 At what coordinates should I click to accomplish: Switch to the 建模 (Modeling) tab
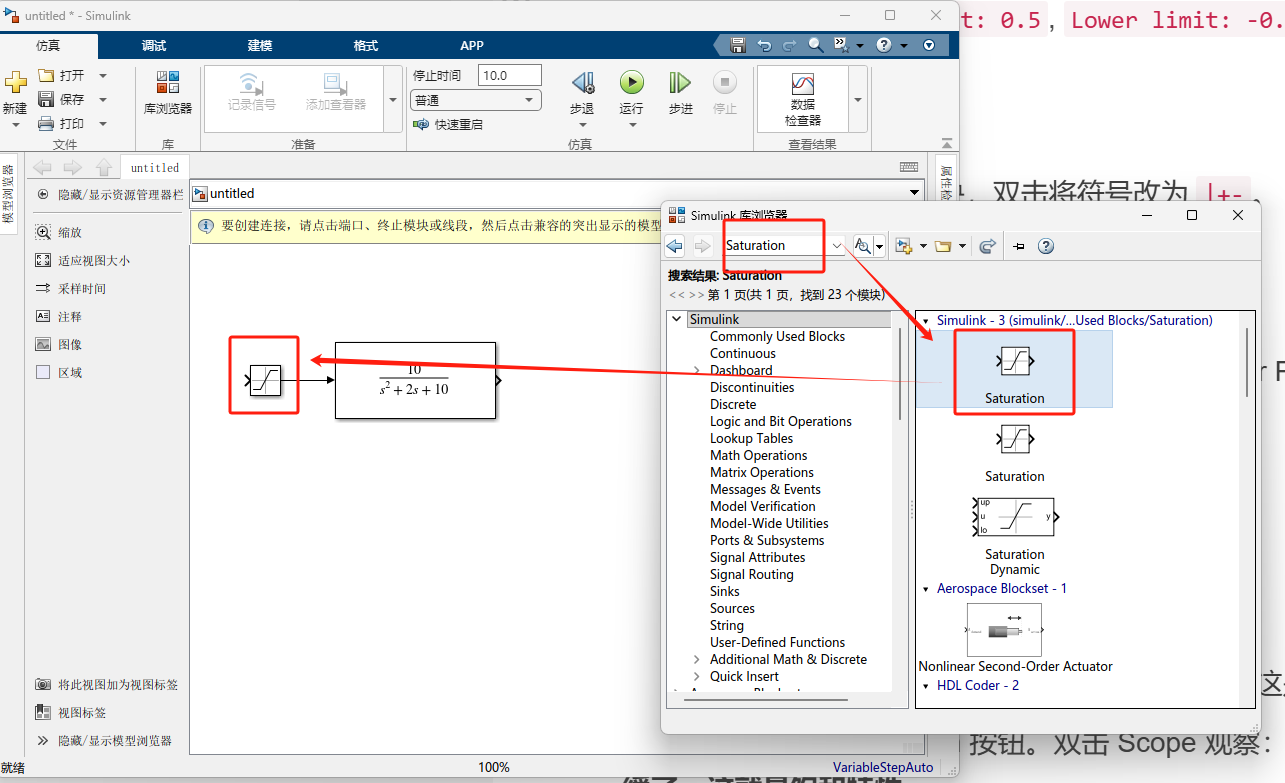260,45
